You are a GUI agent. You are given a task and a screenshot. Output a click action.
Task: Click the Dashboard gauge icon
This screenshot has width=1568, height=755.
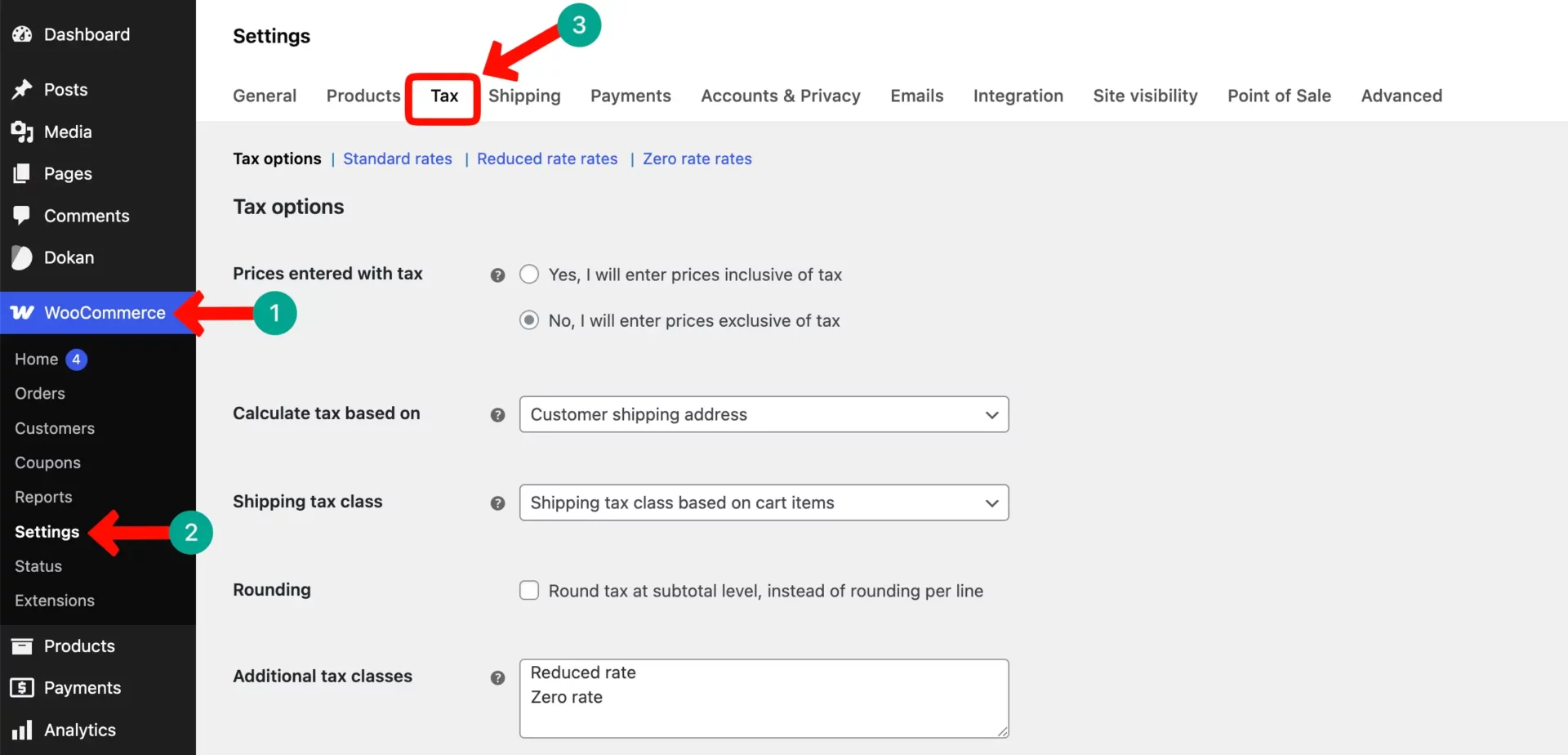pyautogui.click(x=22, y=34)
